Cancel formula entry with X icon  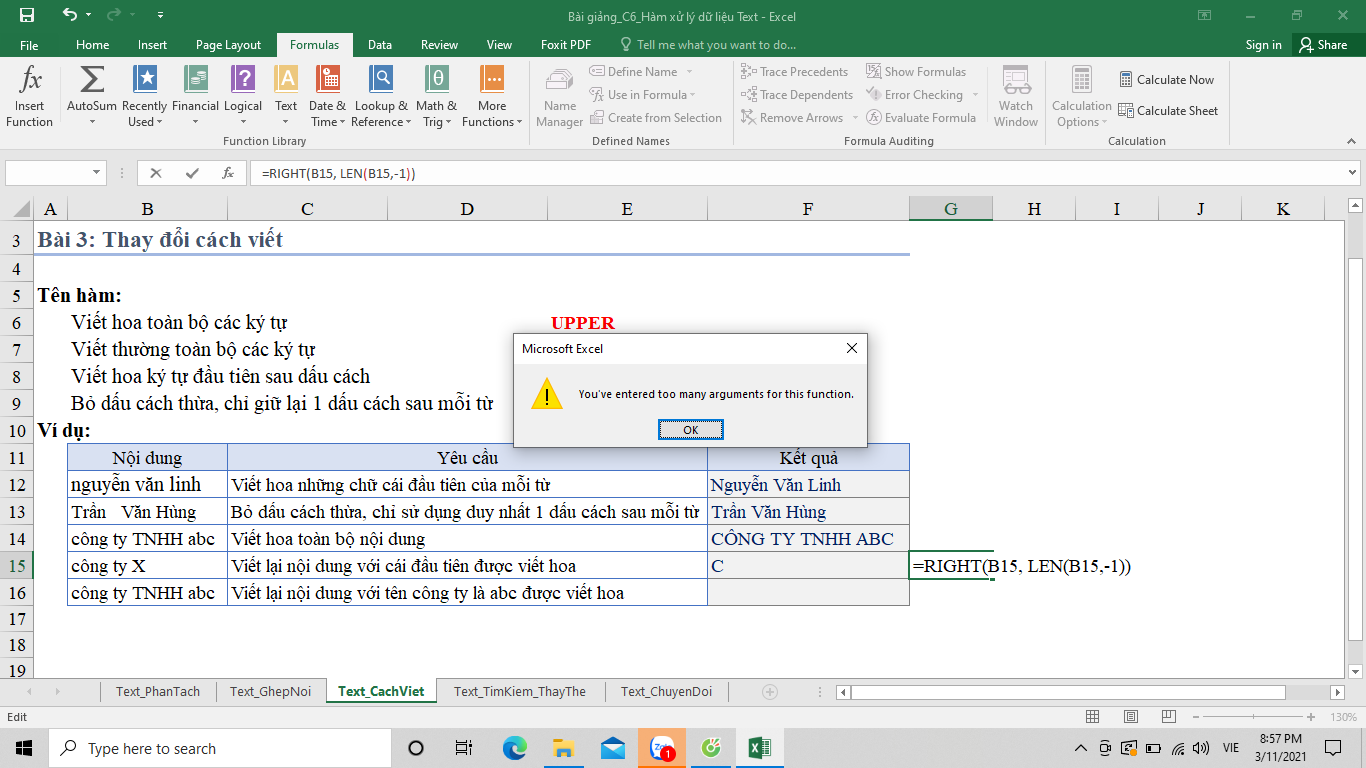point(156,173)
